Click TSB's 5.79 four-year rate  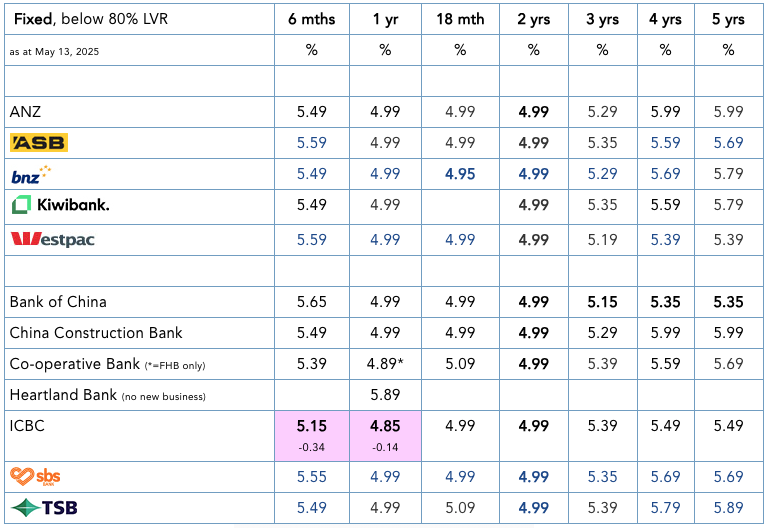pos(666,507)
